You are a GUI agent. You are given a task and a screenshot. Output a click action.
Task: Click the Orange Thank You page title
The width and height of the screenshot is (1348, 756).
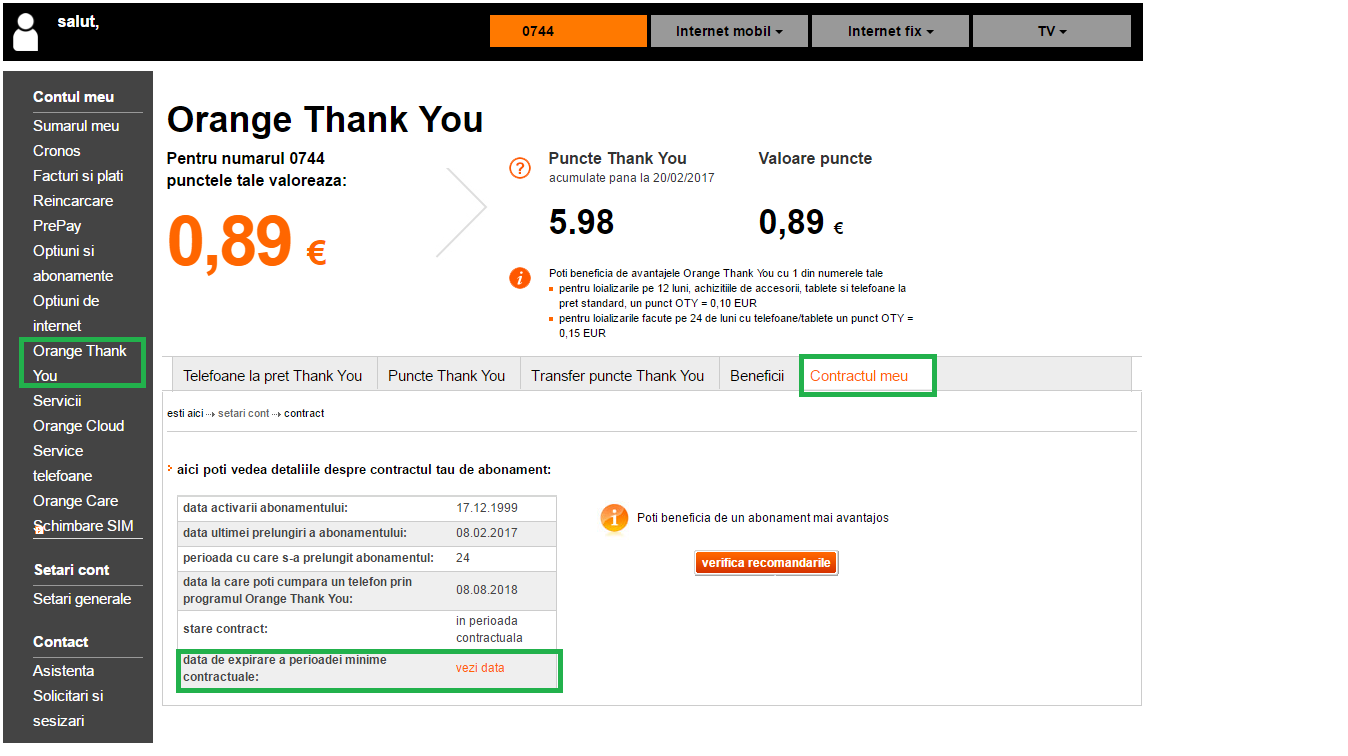[x=325, y=119]
